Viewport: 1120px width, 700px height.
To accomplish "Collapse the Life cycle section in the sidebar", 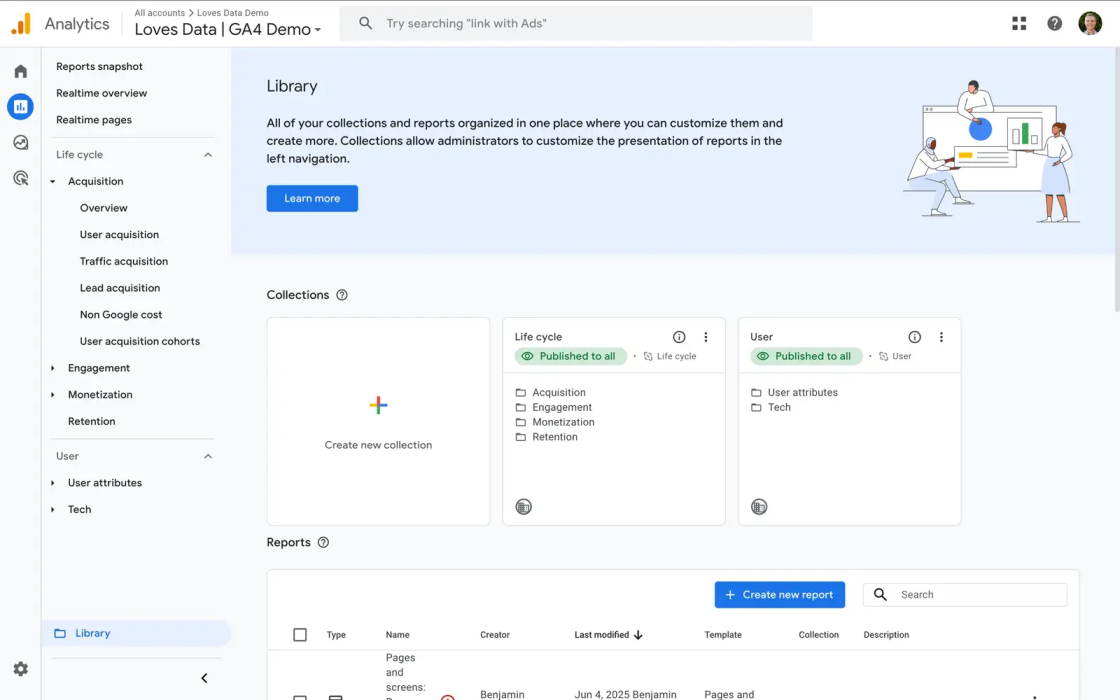I will click(208, 155).
